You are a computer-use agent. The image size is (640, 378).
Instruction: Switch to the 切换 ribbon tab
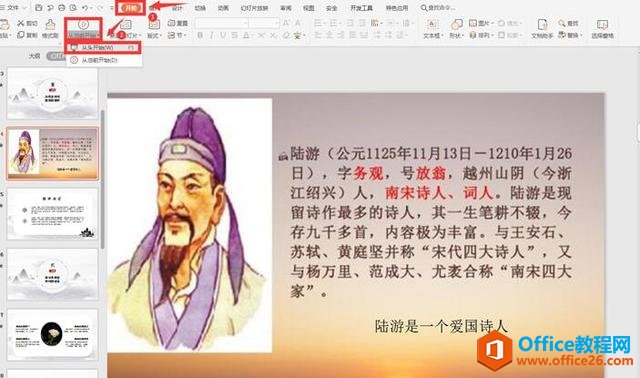[x=200, y=8]
